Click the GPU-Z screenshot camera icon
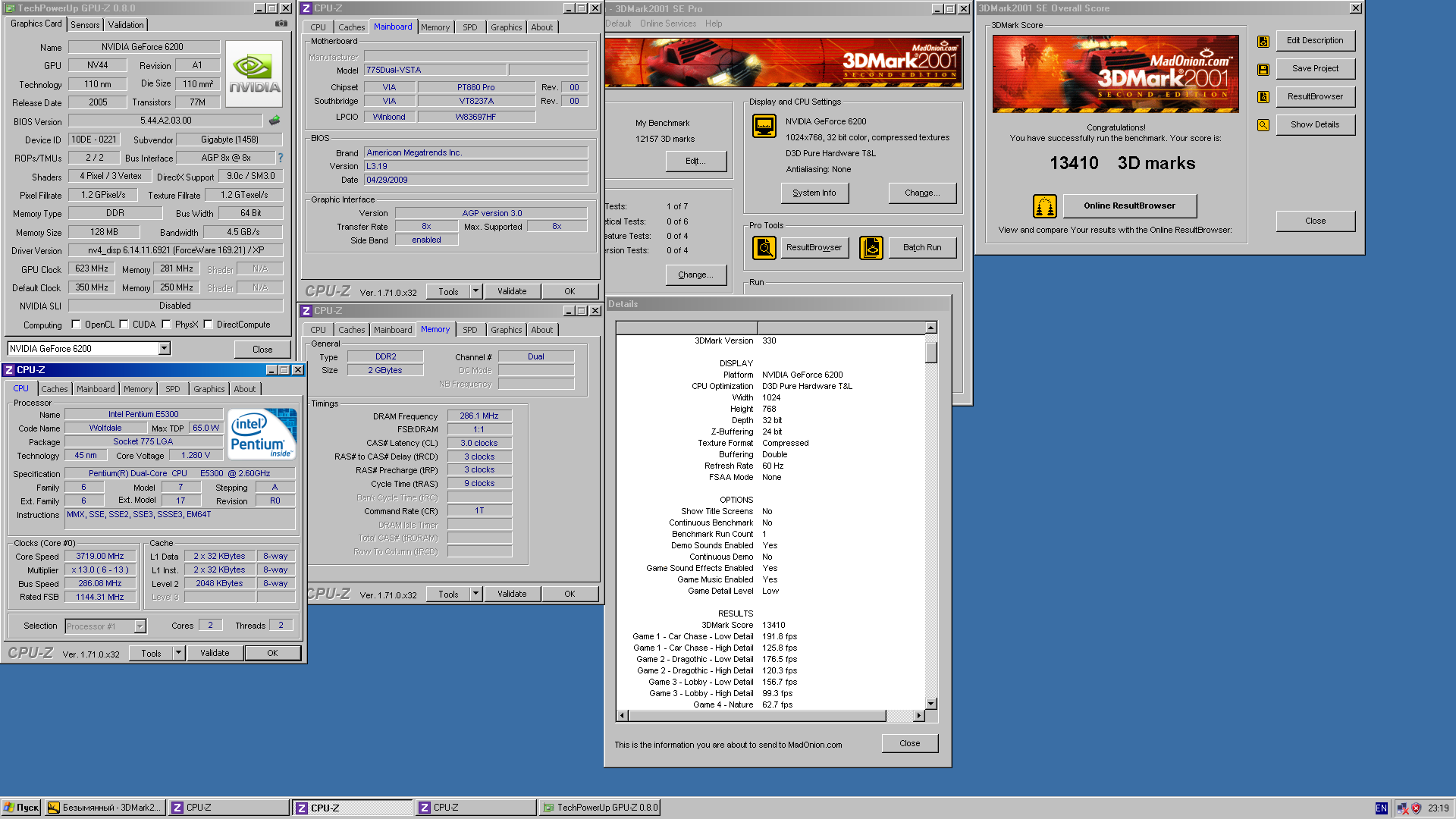Screen dimensions: 1456x819 281,24
